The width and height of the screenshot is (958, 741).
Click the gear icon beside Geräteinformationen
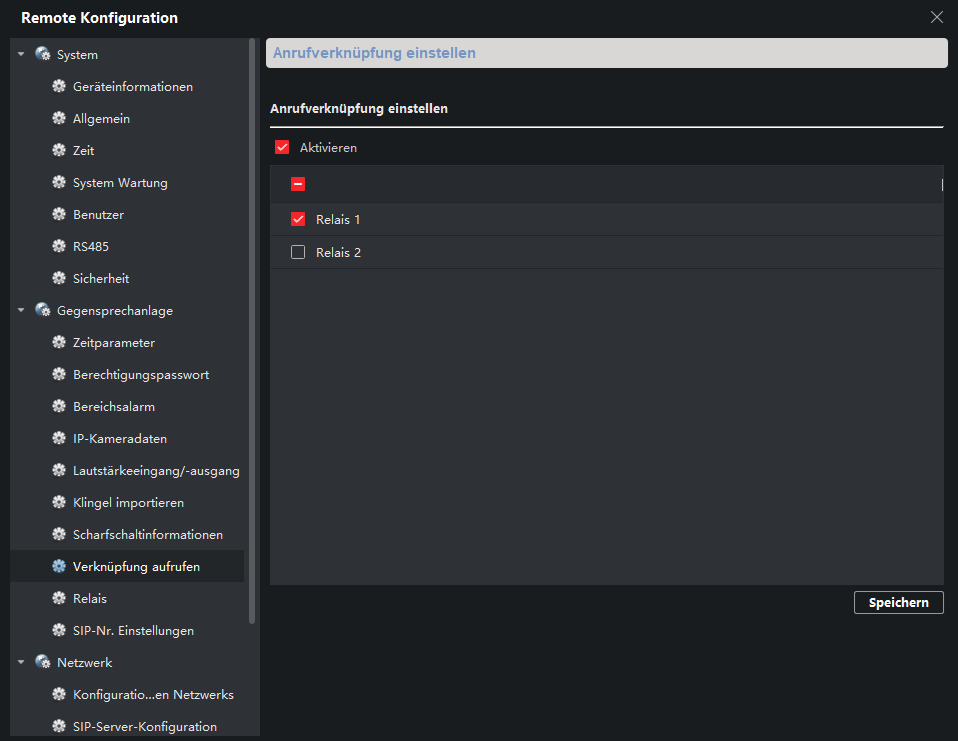coord(59,86)
